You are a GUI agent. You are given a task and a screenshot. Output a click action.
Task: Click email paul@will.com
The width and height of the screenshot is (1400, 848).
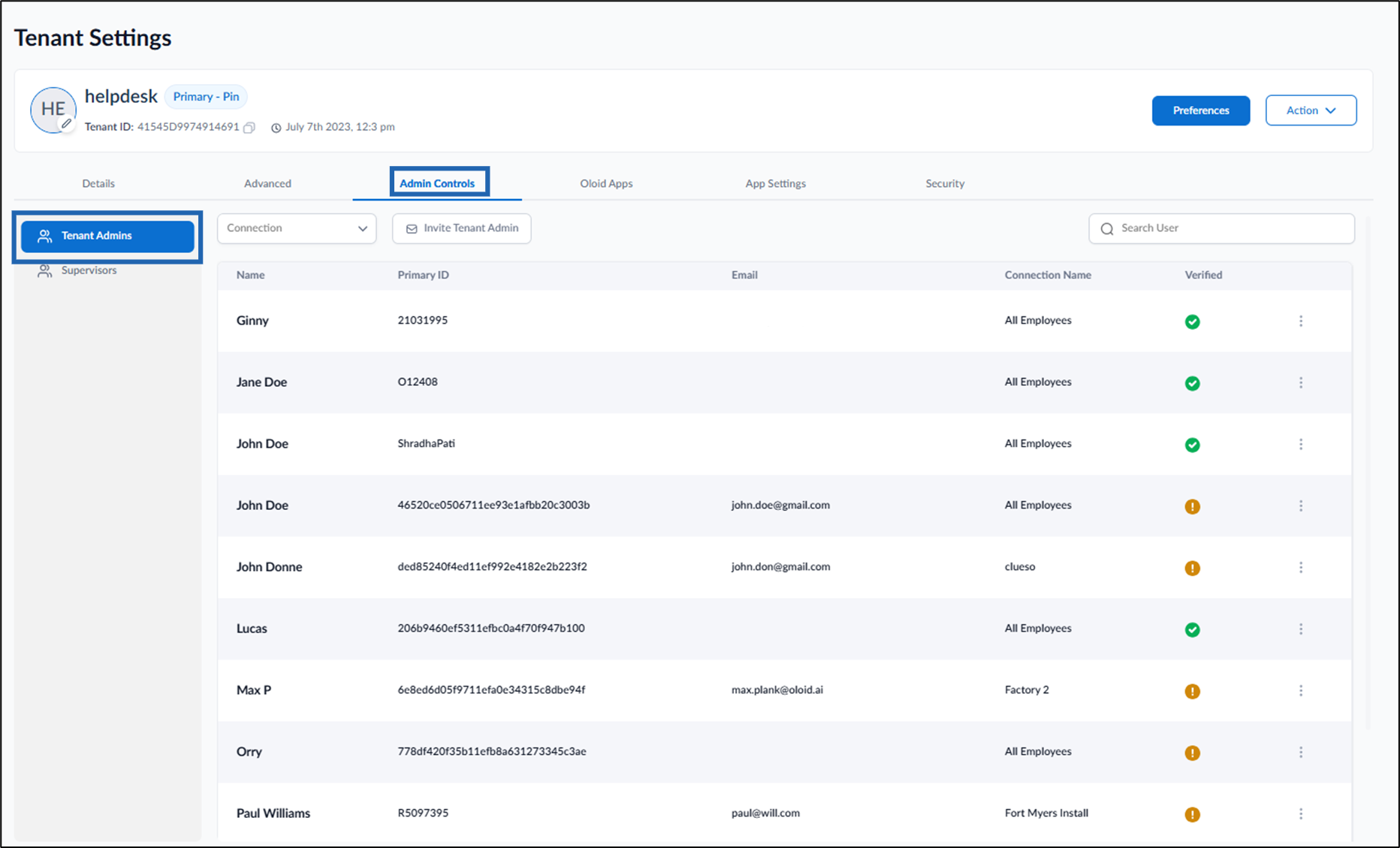click(x=765, y=813)
